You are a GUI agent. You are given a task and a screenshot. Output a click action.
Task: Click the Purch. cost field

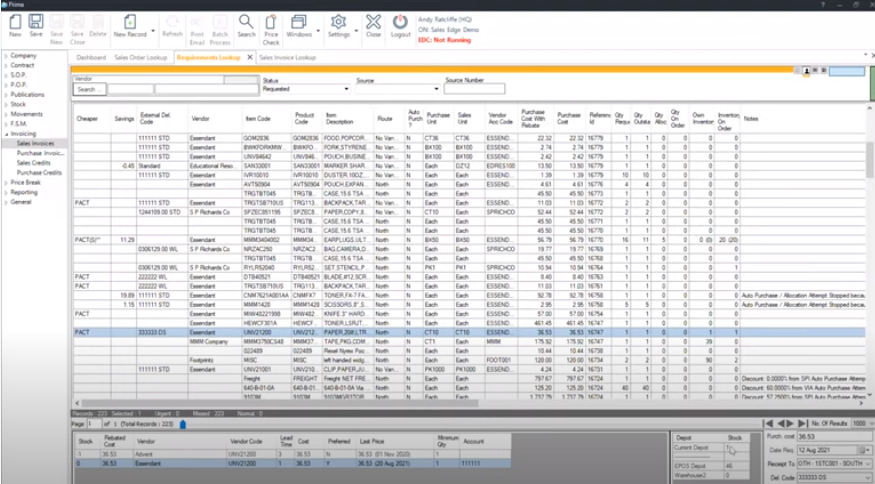coord(834,437)
